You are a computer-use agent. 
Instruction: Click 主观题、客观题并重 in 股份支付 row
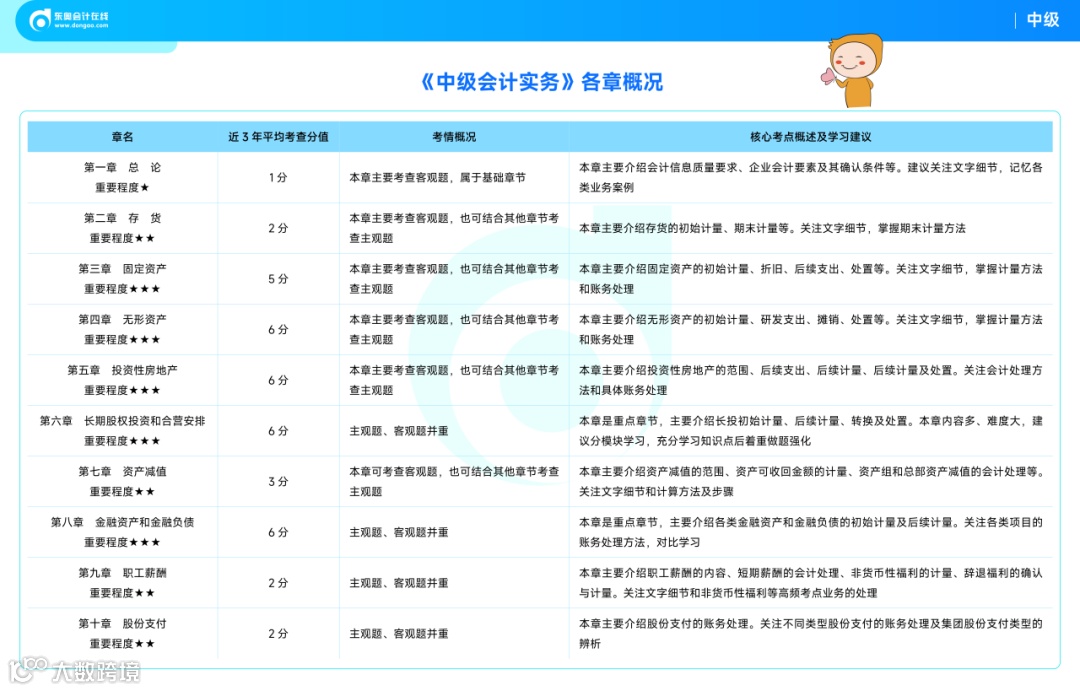click(399, 633)
